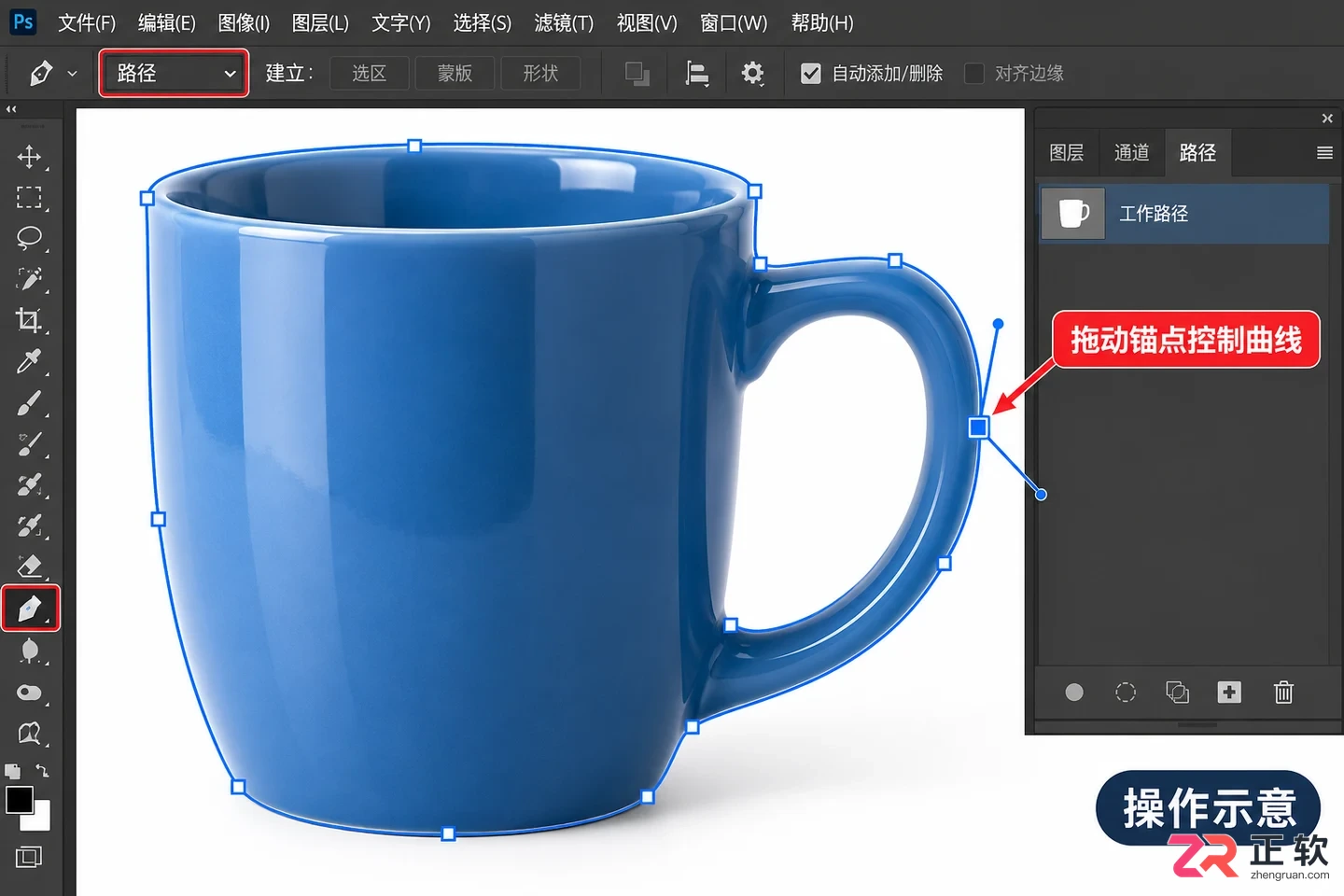
Task: Collapse the toolbar with double arrows
Action: [11, 109]
